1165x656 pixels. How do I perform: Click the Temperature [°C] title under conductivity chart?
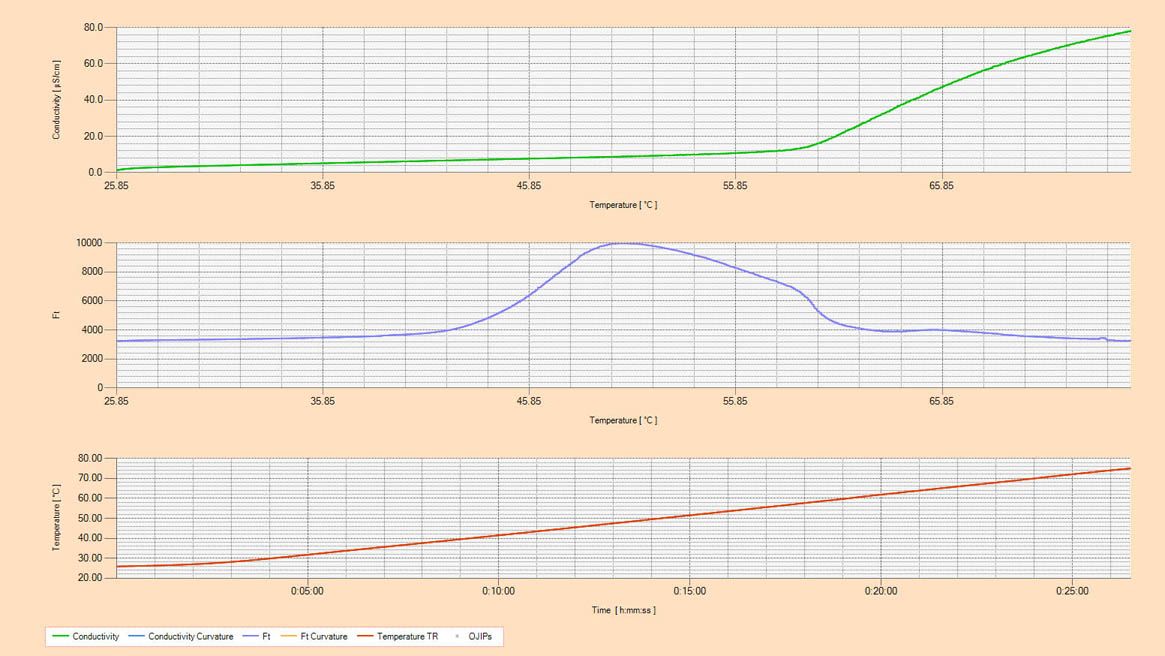pyautogui.click(x=623, y=205)
